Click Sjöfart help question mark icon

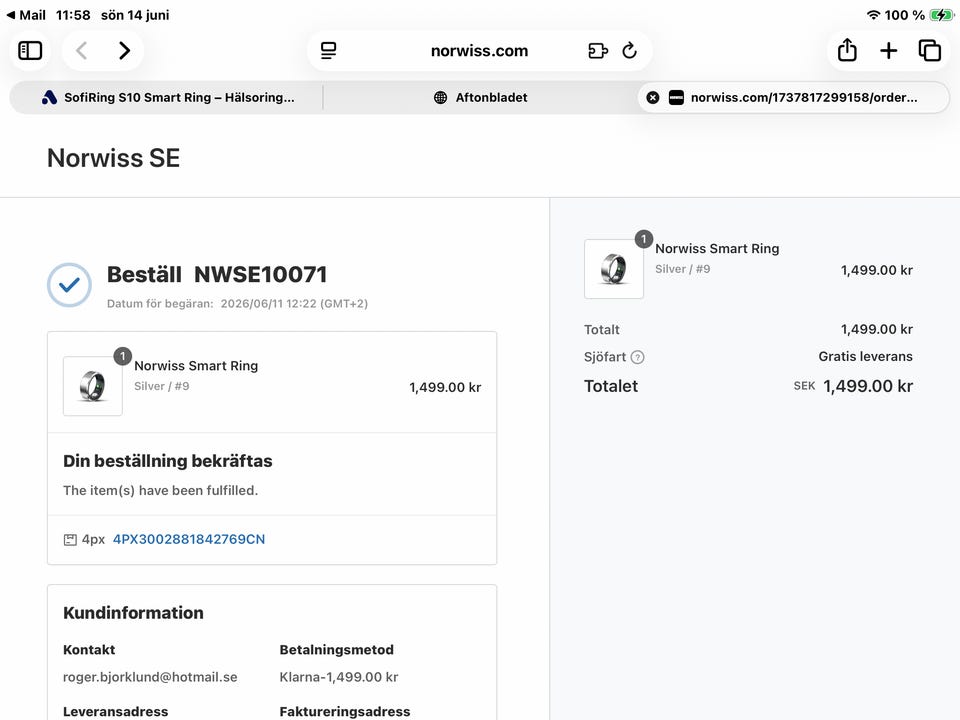(637, 357)
